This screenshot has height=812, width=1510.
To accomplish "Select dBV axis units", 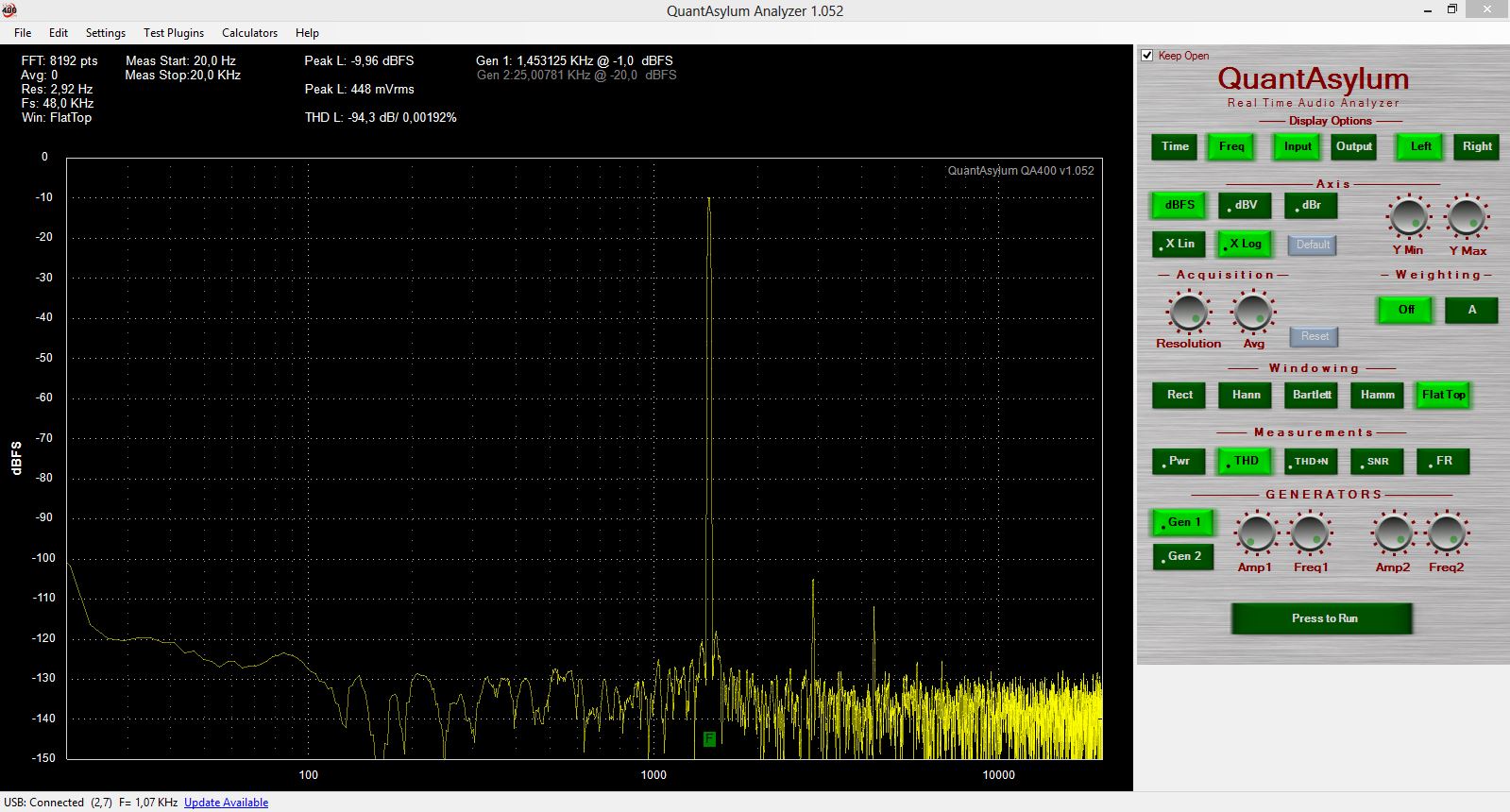I will (x=1245, y=205).
